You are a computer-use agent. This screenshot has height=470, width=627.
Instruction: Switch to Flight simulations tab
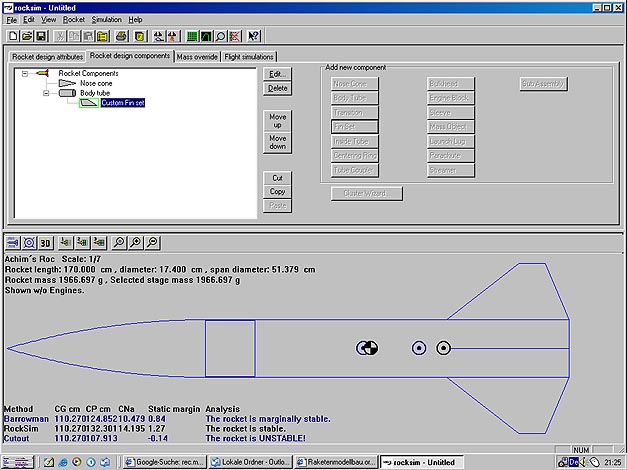click(249, 57)
